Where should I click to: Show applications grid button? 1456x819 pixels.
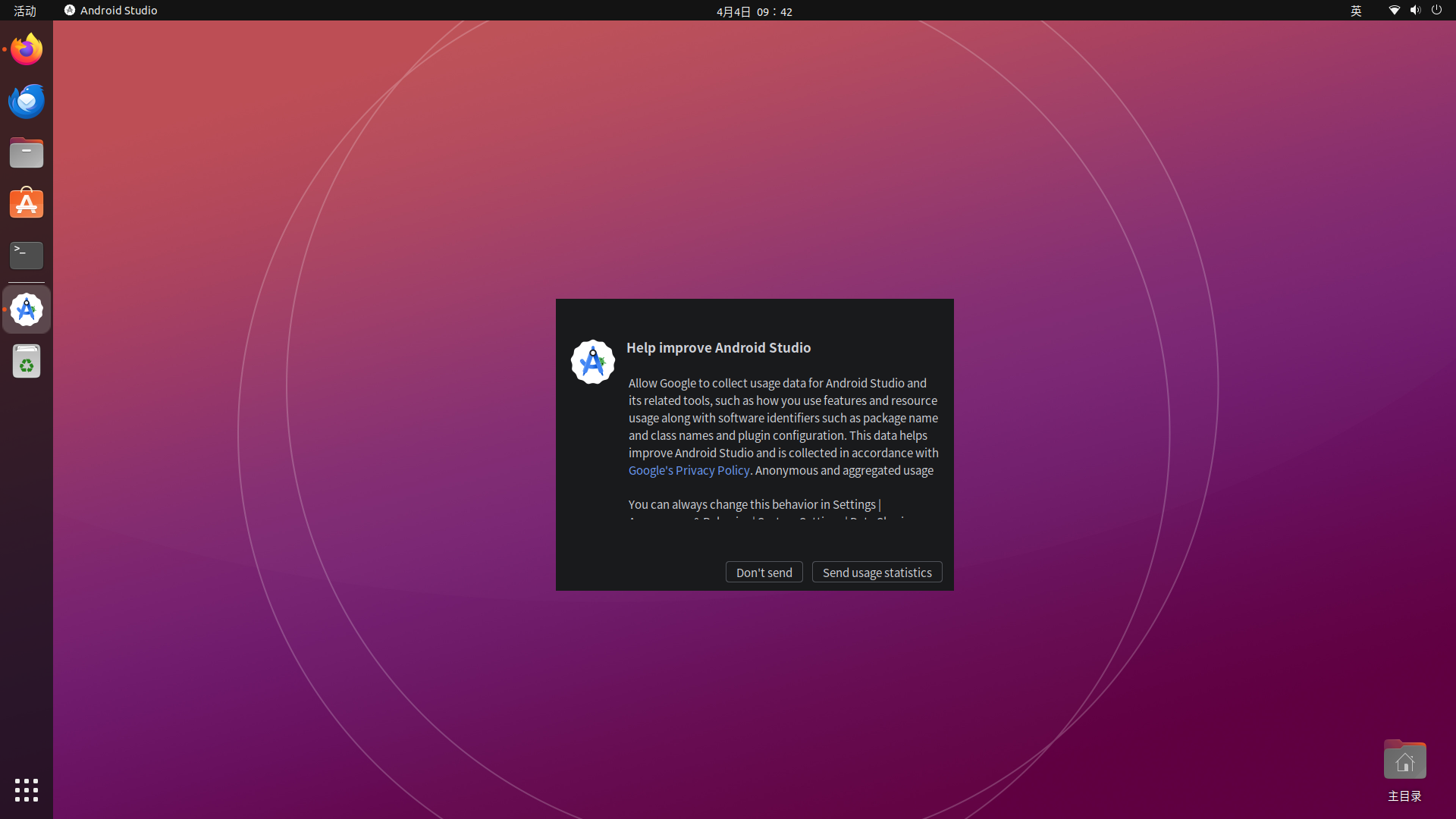click(x=27, y=790)
